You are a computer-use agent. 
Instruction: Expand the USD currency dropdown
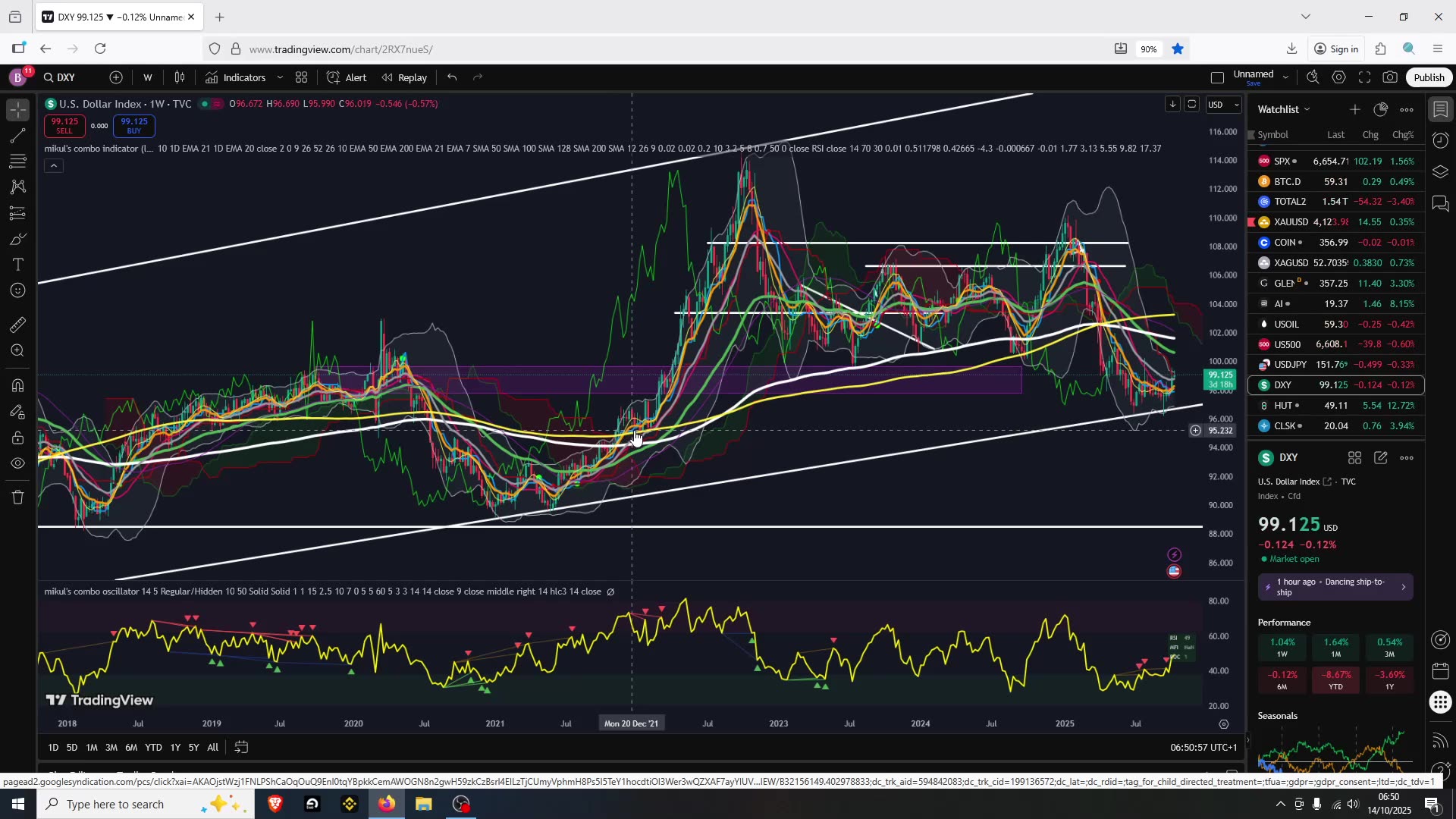point(1222,105)
